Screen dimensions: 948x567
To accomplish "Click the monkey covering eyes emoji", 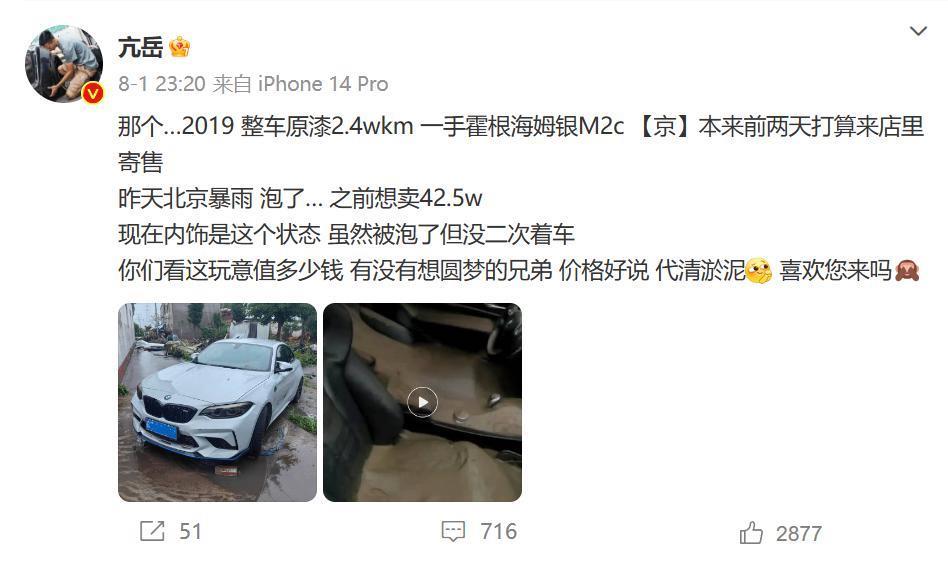I will click(x=907, y=271).
